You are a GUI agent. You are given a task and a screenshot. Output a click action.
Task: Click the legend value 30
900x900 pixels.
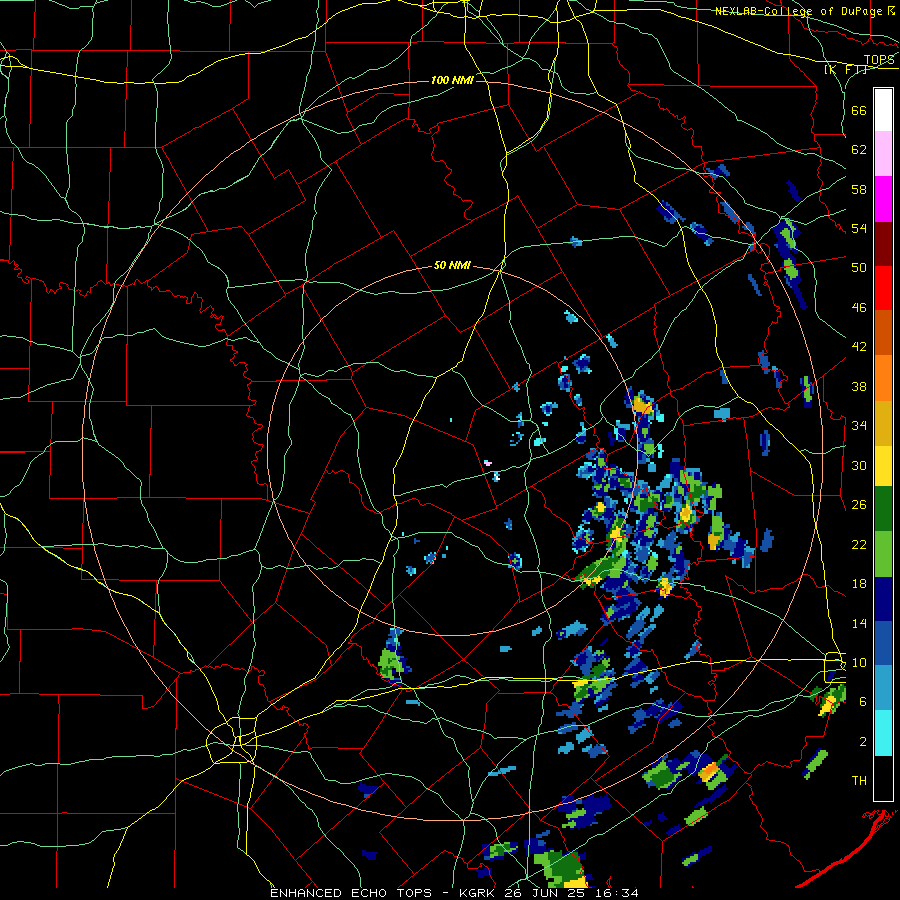(859, 465)
